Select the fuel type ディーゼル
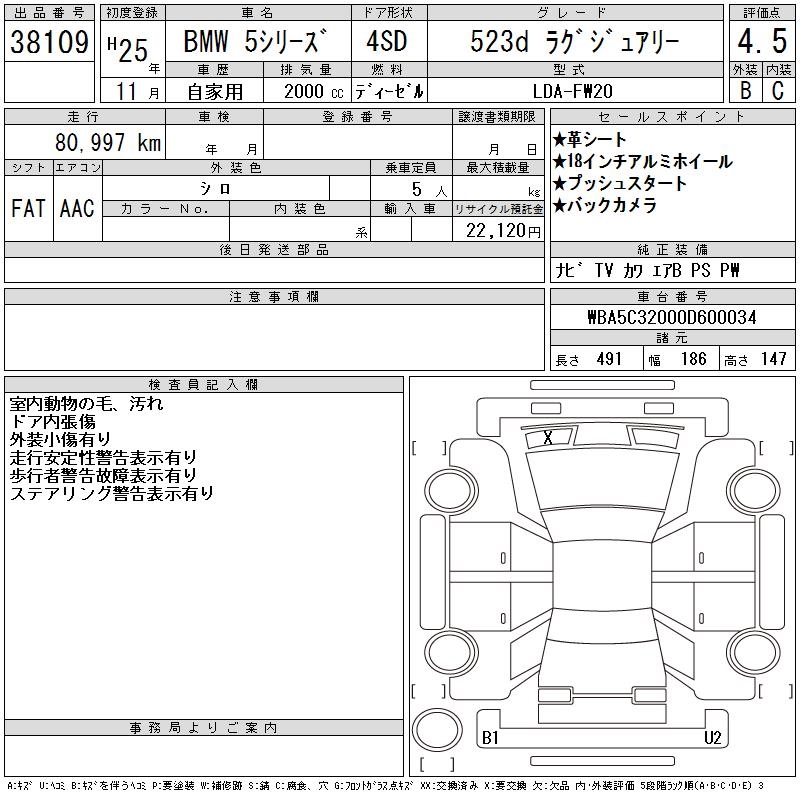Viewport: 800px width, 800px height. pos(389,91)
